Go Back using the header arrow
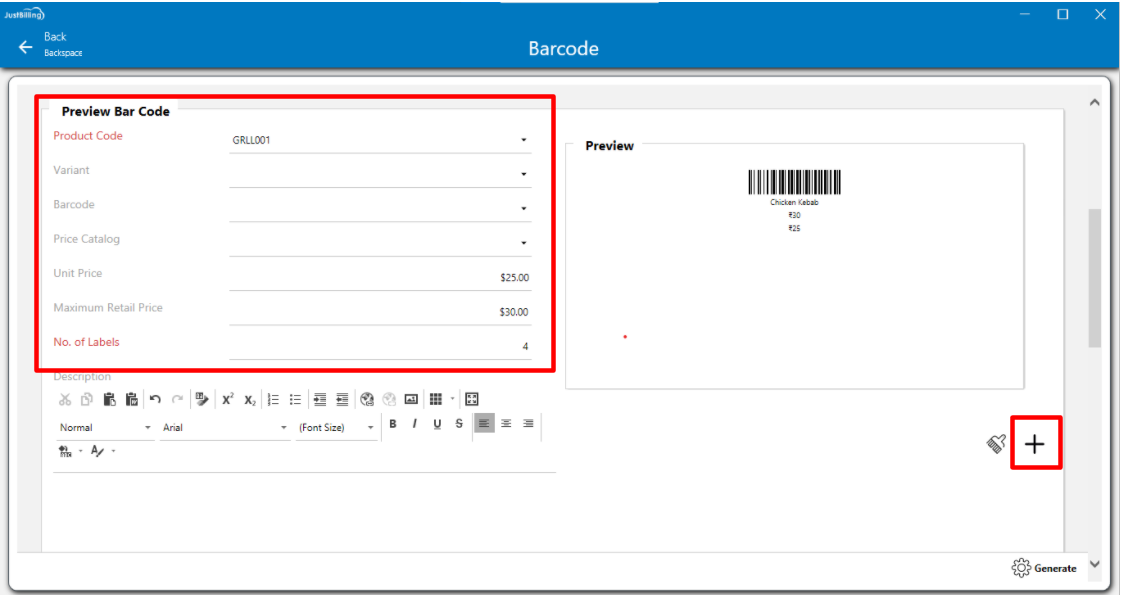Screen dimensions: 1122x595 click(26, 47)
